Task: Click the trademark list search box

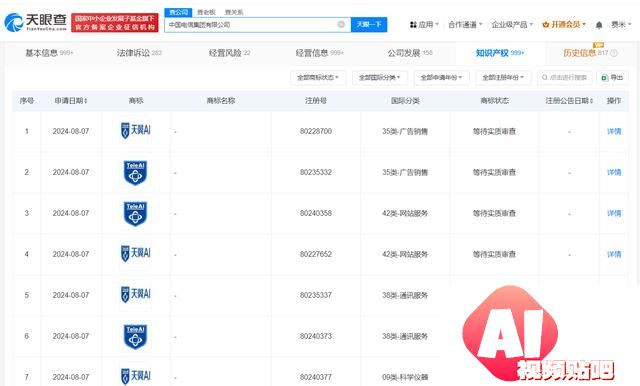Action: (x=565, y=78)
